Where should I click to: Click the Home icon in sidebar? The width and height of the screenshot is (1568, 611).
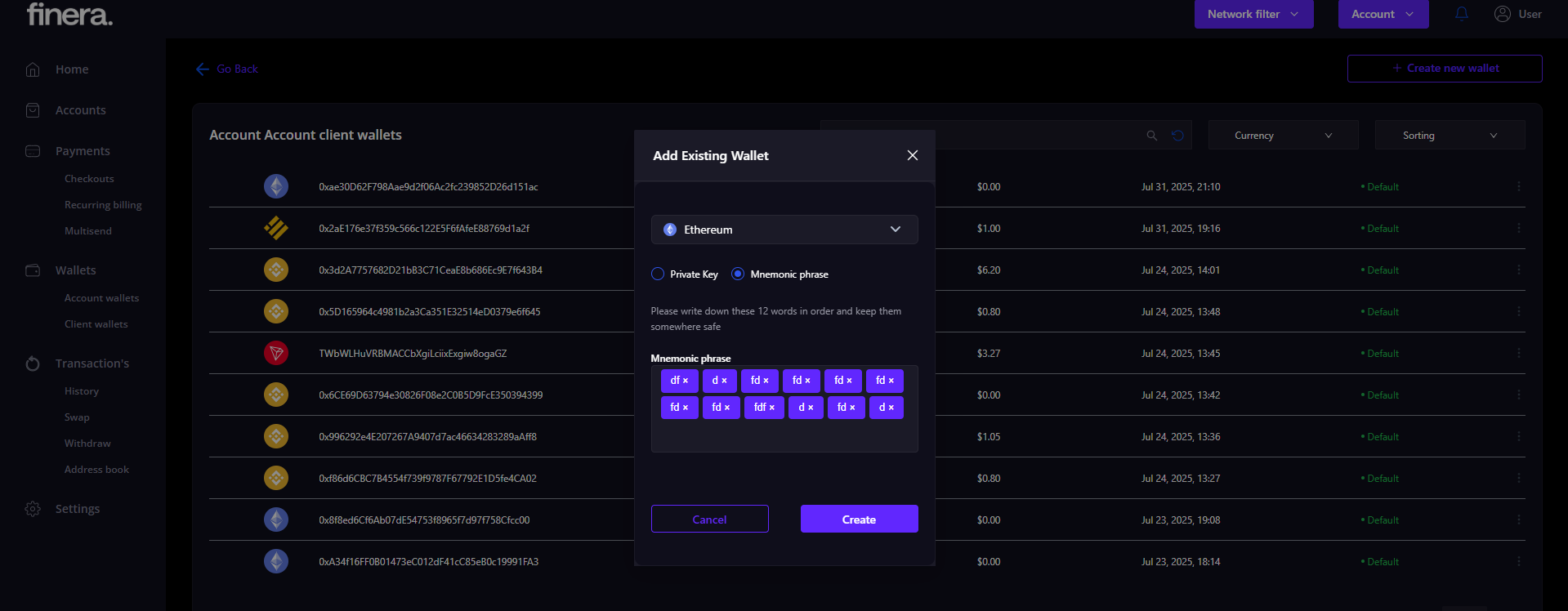pyautogui.click(x=33, y=69)
